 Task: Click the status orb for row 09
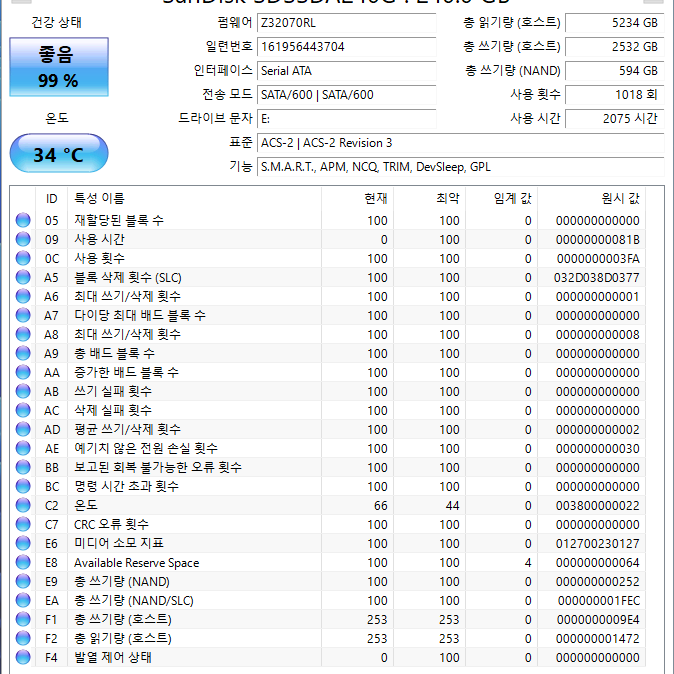(x=23, y=239)
